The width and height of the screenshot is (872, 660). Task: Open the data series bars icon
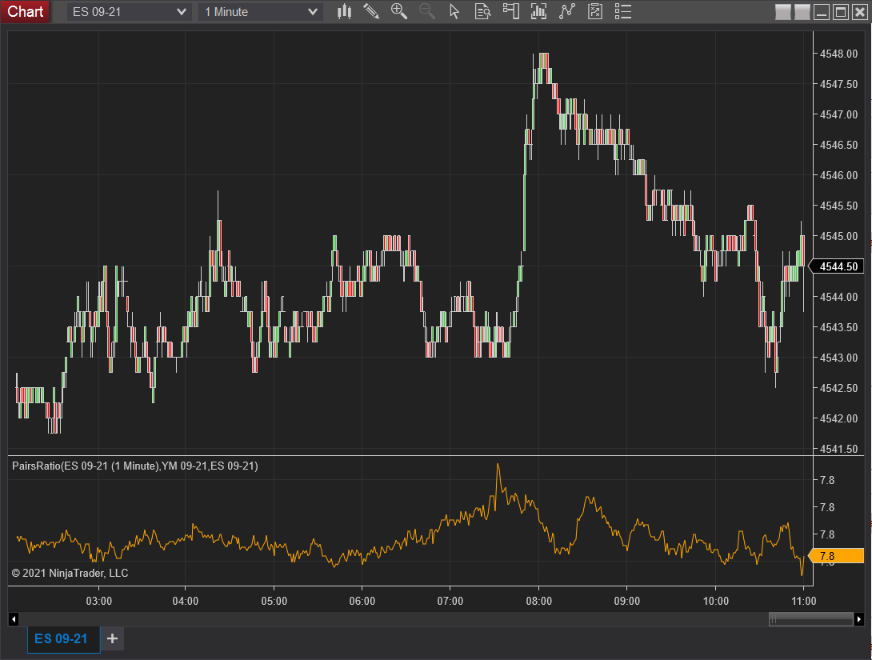point(538,12)
